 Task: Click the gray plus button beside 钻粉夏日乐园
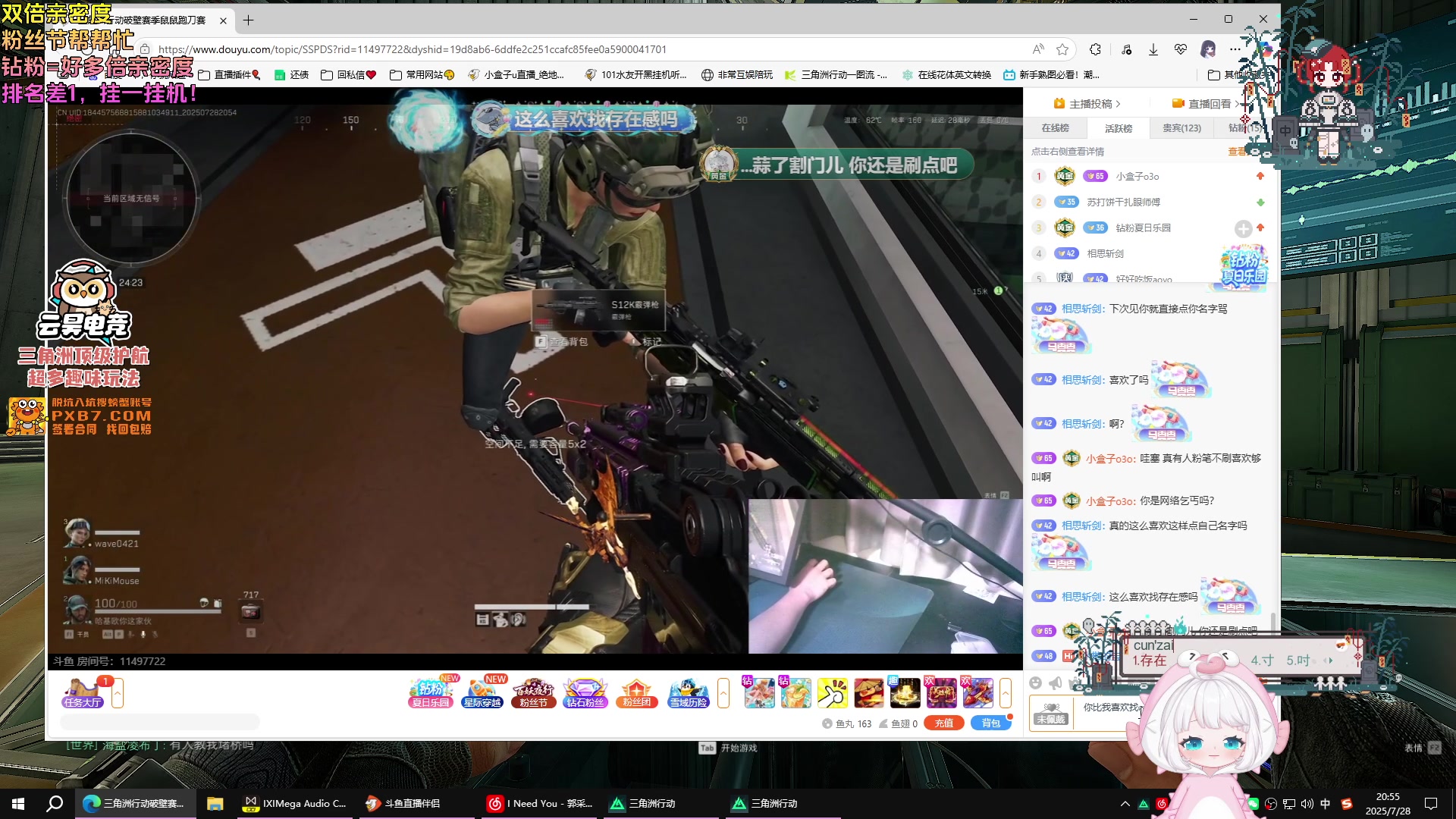click(x=1243, y=228)
